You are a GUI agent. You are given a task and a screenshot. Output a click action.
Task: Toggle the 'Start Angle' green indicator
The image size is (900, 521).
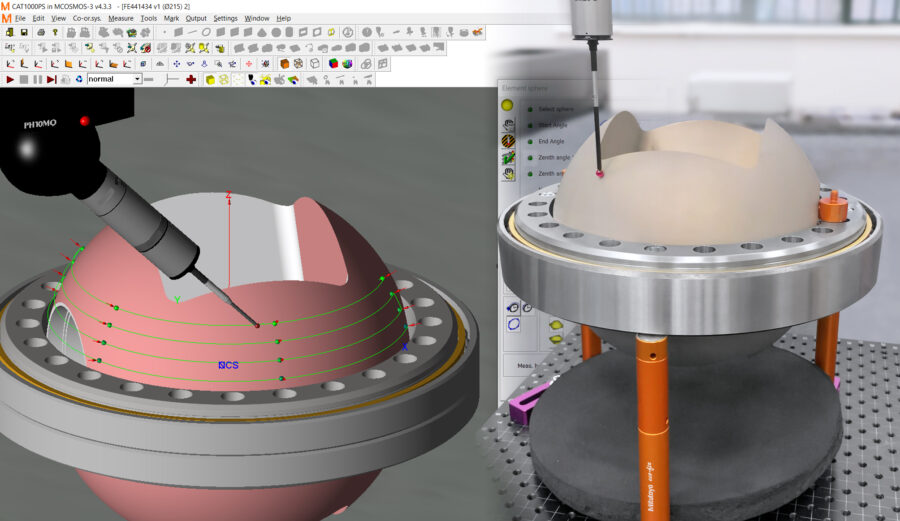[x=529, y=125]
